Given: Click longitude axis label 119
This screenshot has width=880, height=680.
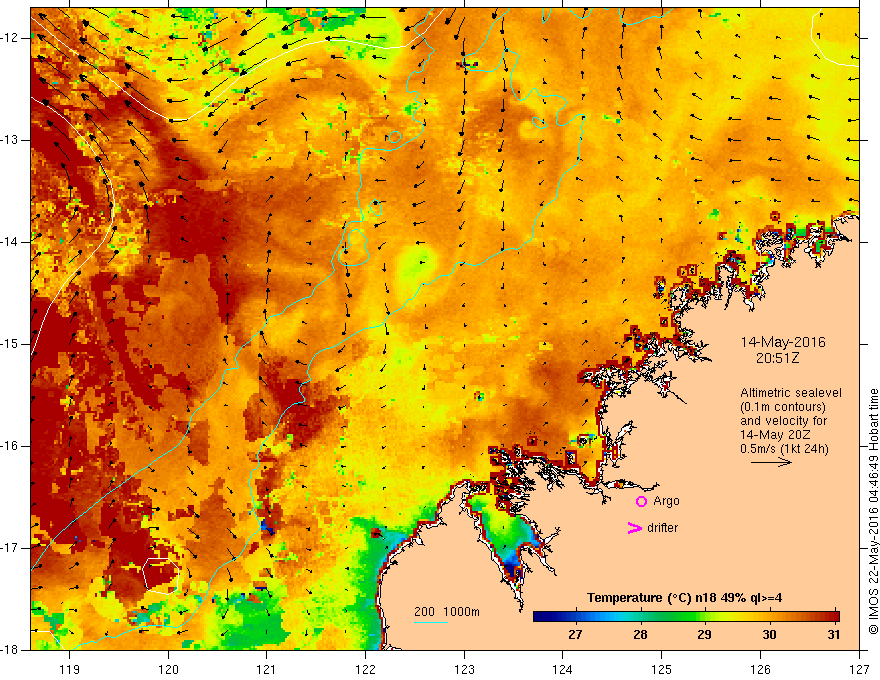Looking at the screenshot, I should 70,669.
